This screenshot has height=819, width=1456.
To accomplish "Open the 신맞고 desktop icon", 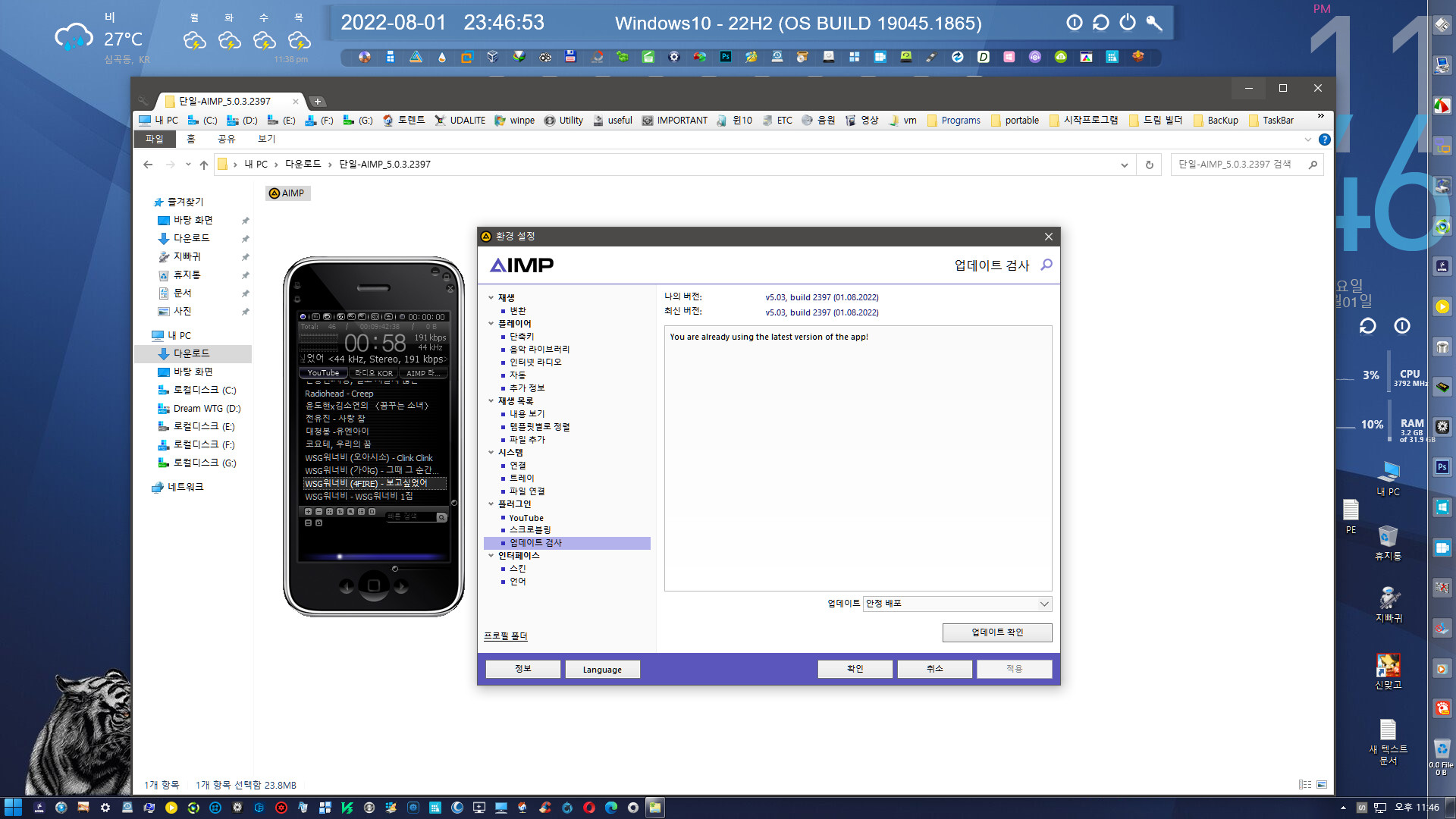I will 1389,672.
